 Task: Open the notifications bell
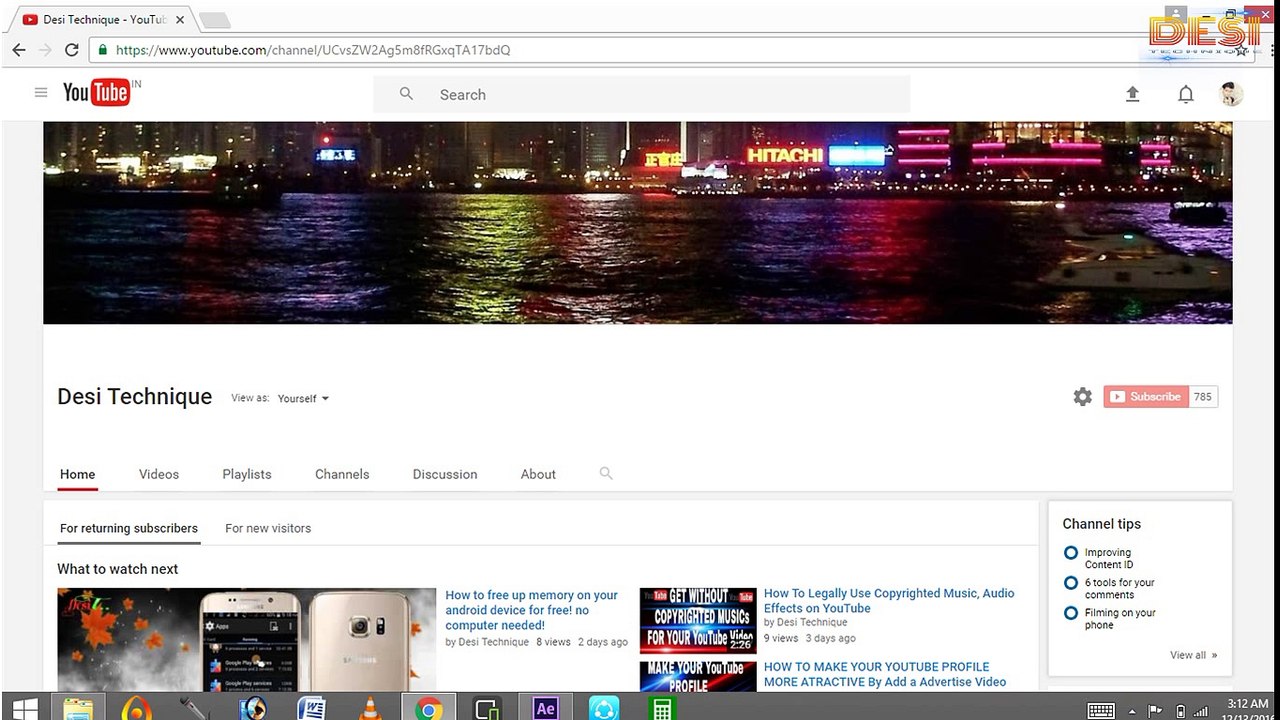click(x=1186, y=94)
